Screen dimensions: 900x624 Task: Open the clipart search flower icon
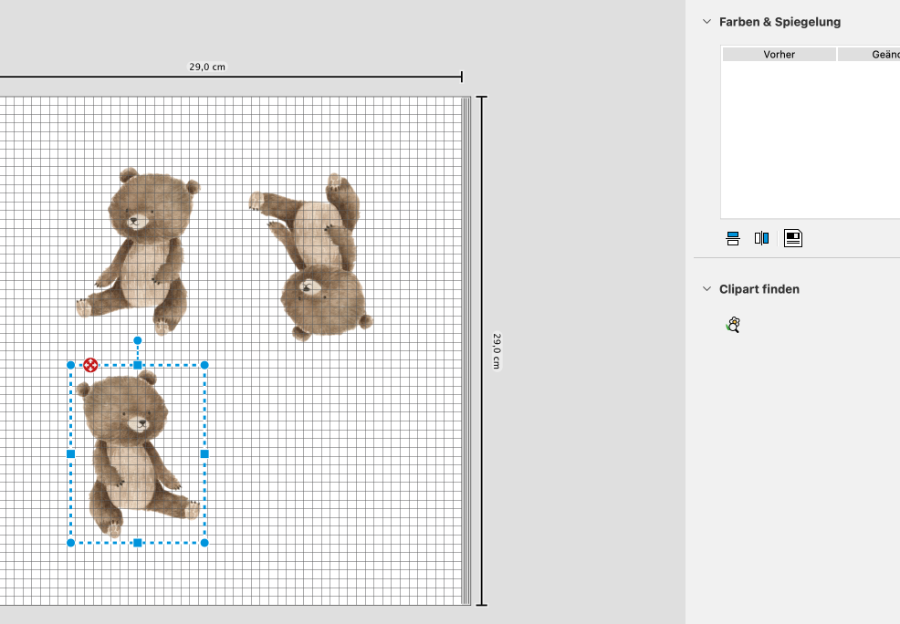click(x=733, y=324)
